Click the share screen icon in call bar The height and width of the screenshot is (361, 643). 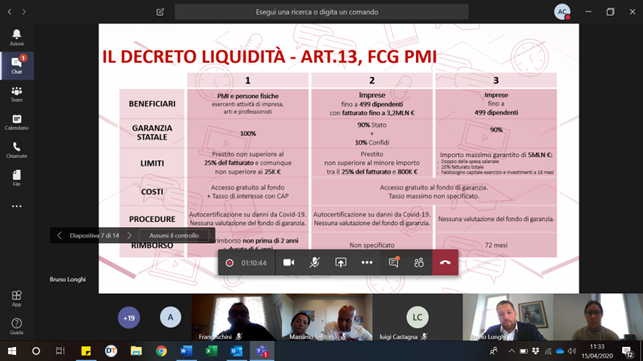click(x=340, y=263)
